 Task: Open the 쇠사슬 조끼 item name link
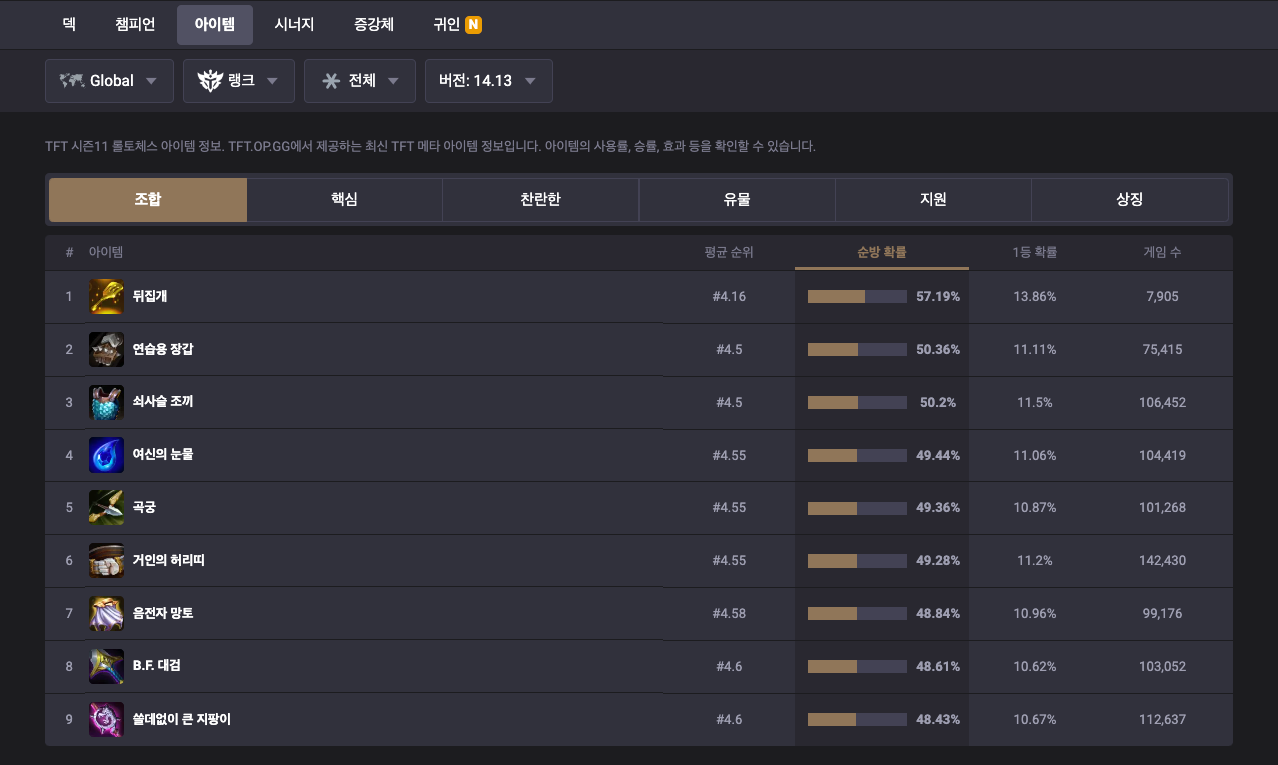(x=163, y=402)
